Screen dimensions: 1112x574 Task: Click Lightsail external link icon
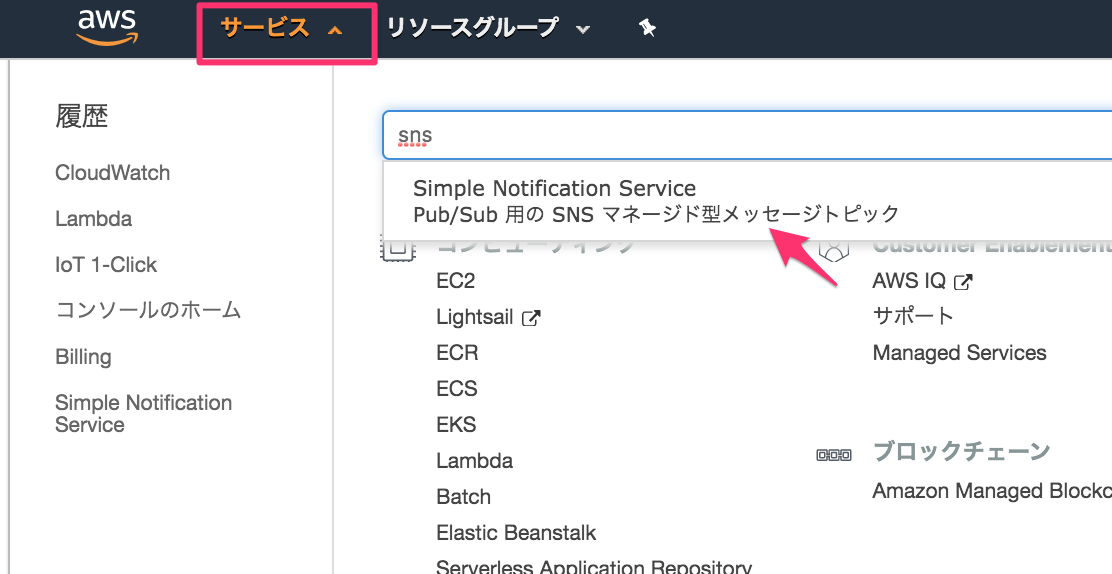coord(530,318)
